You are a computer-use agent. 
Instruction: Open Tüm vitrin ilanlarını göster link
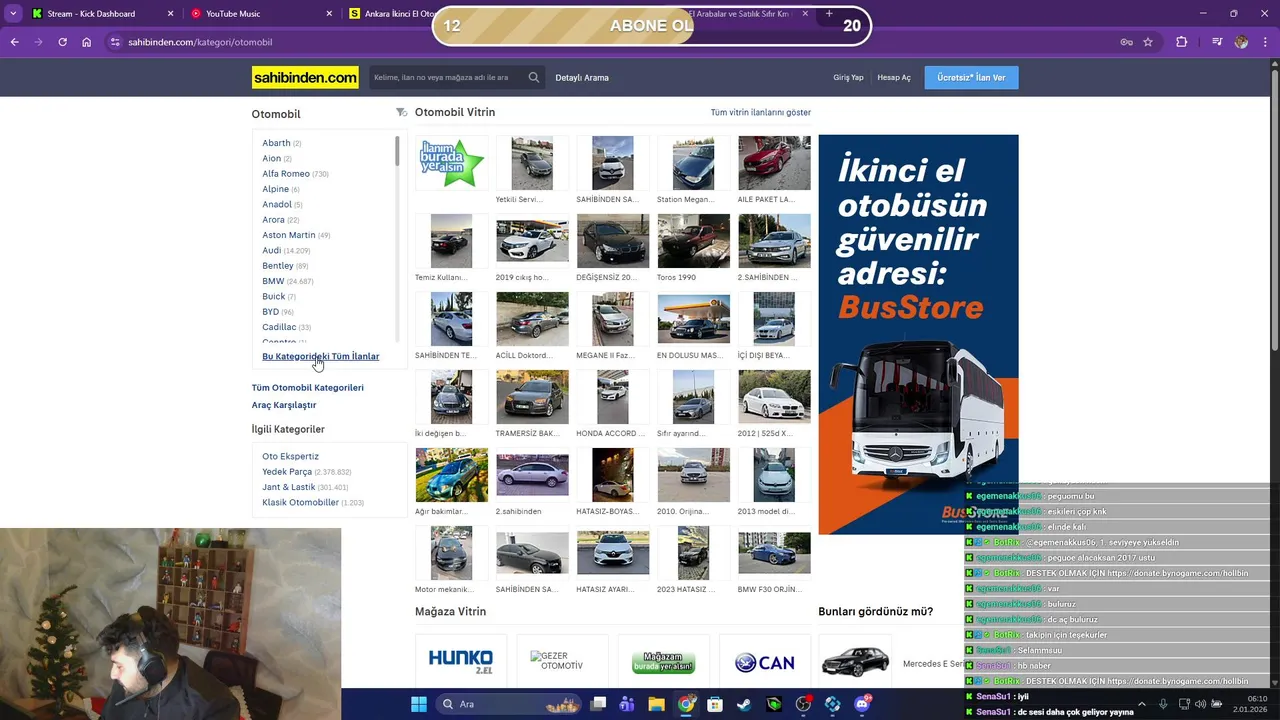pyautogui.click(x=761, y=113)
